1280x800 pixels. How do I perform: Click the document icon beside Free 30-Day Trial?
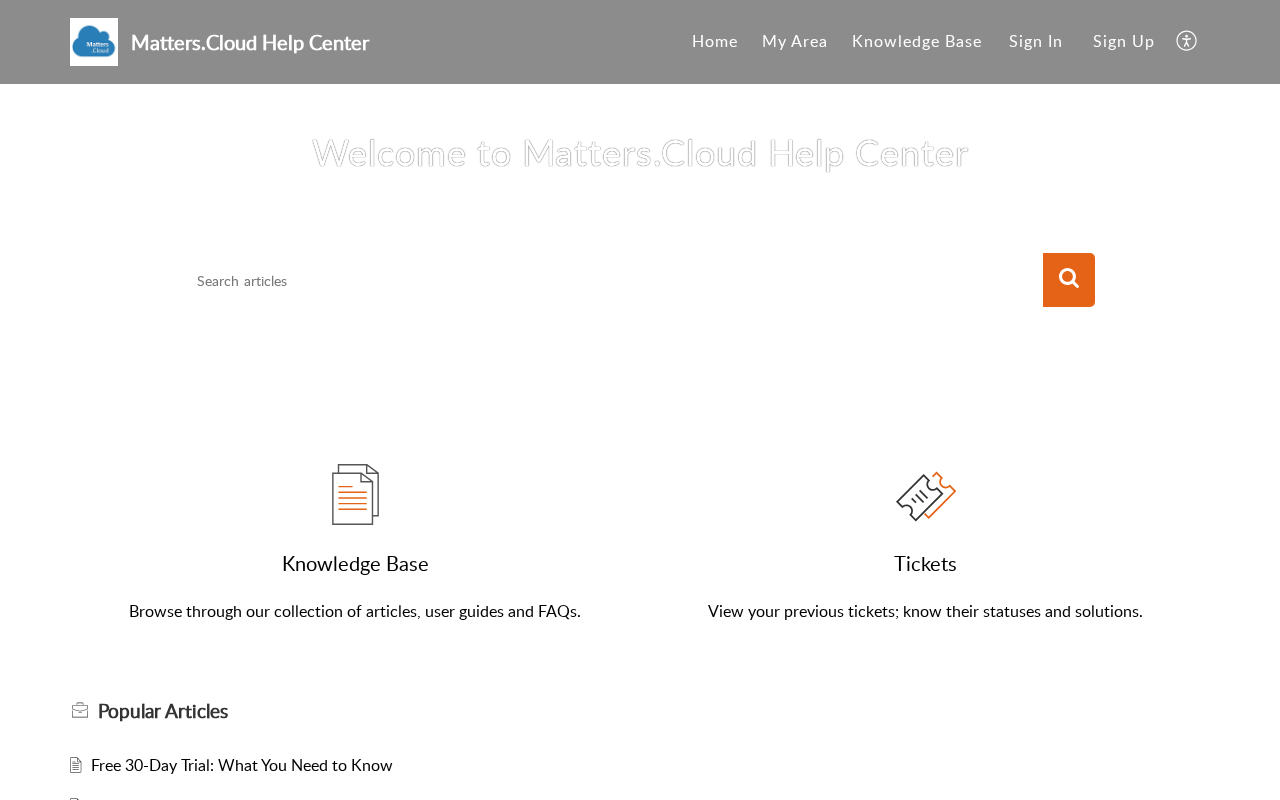pyautogui.click(x=76, y=765)
